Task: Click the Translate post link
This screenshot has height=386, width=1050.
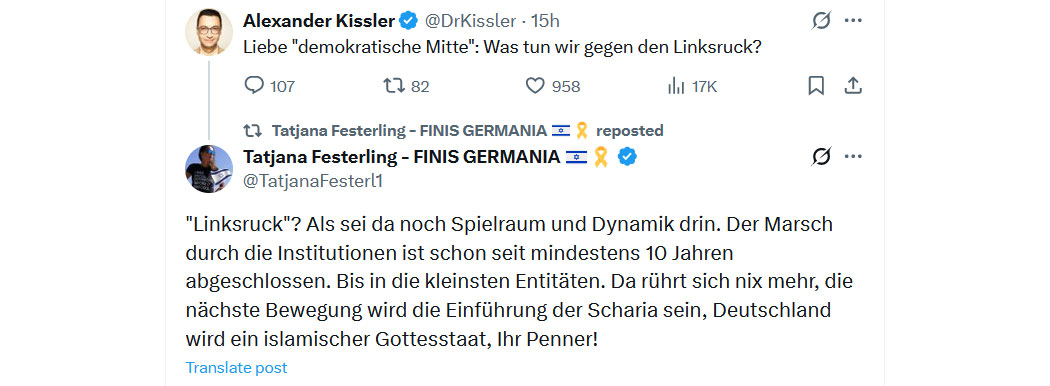Action: click(x=236, y=368)
